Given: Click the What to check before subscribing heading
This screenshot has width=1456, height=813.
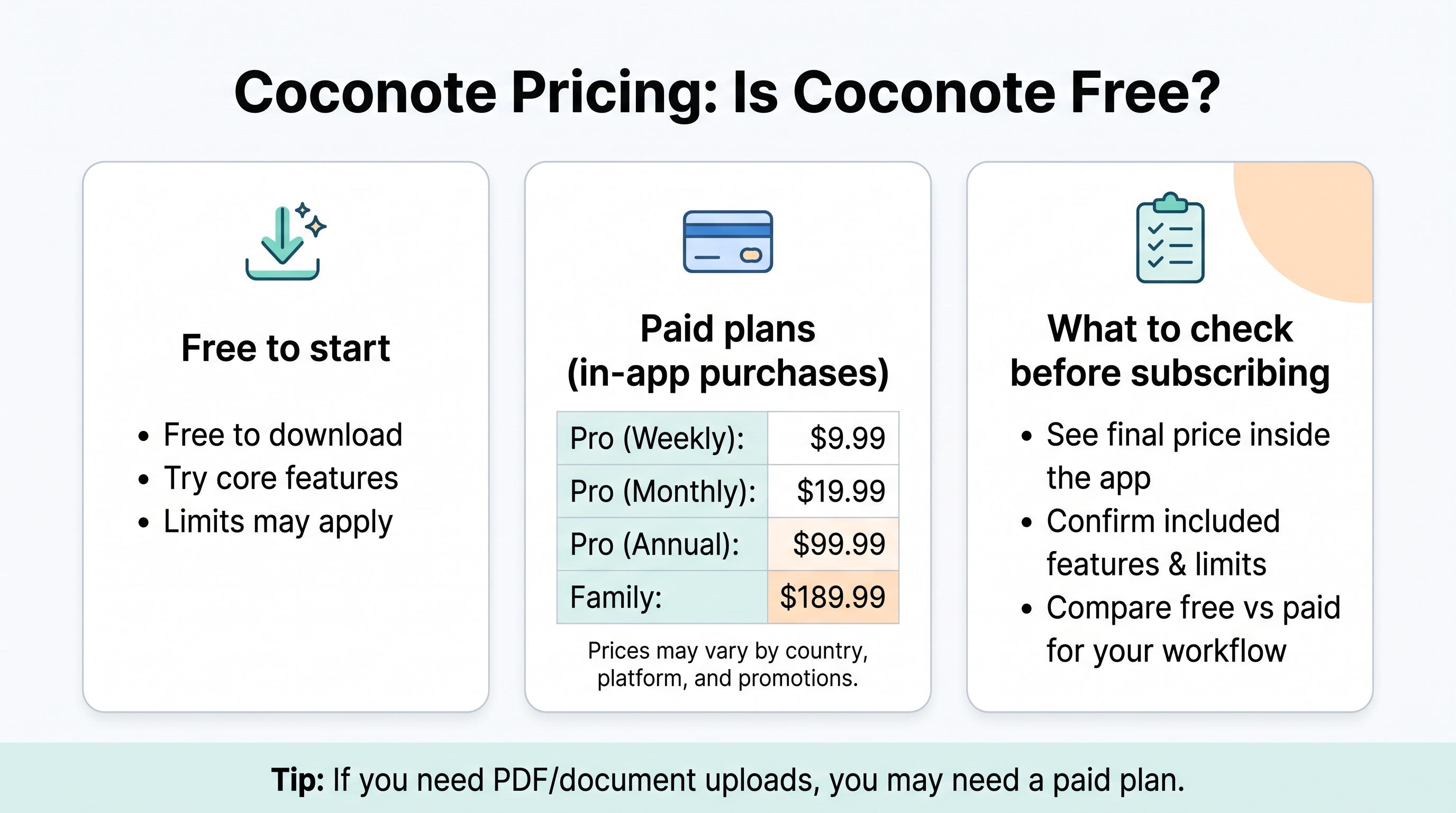Looking at the screenshot, I should [x=1170, y=350].
